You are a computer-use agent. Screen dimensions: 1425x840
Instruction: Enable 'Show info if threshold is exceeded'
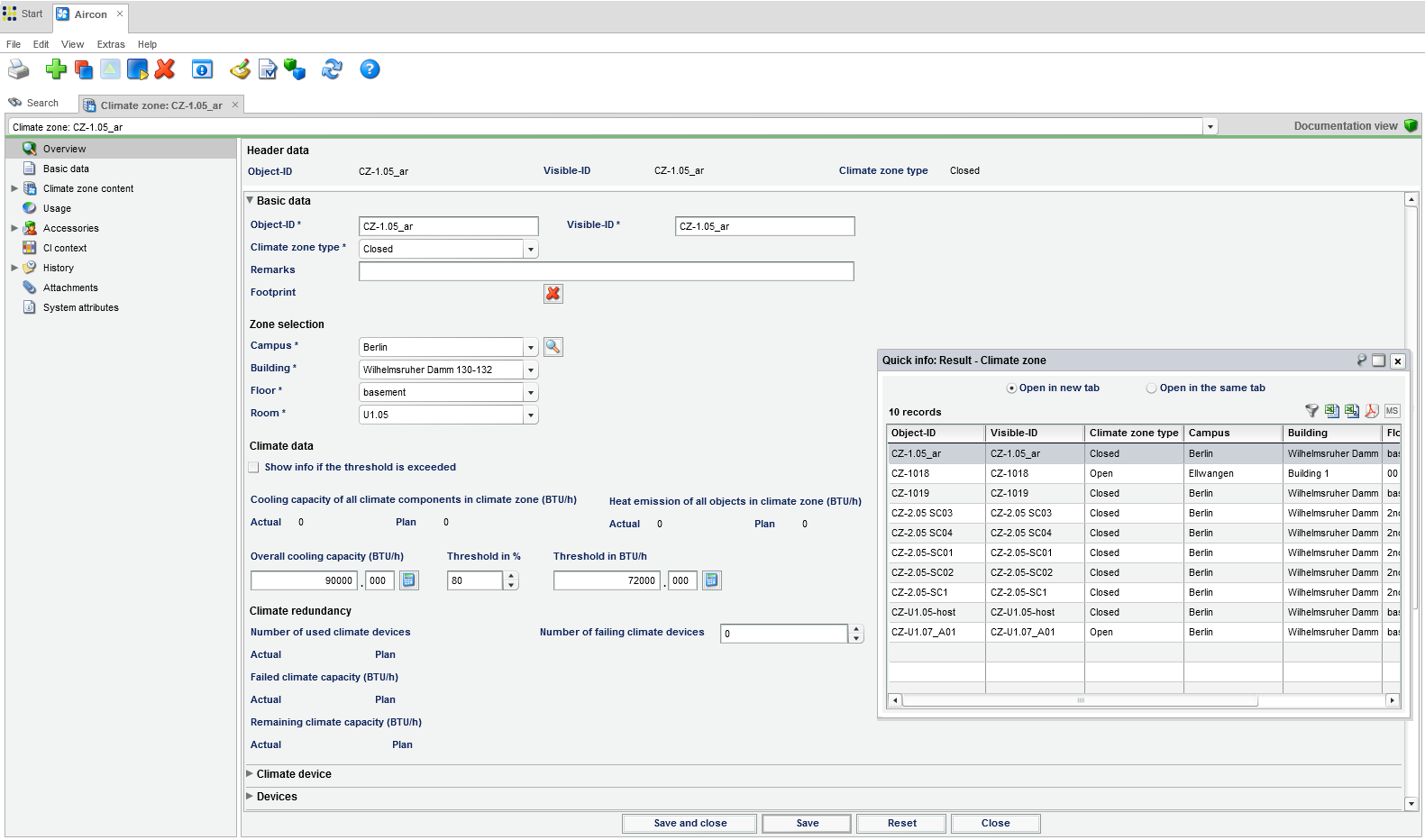click(254, 467)
